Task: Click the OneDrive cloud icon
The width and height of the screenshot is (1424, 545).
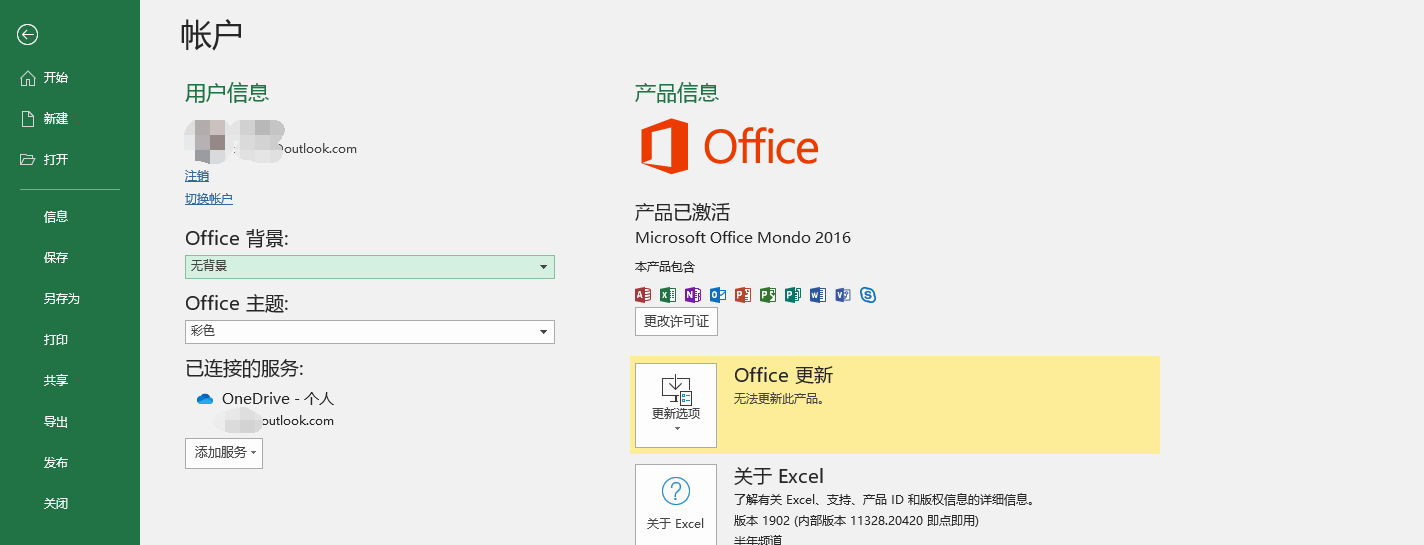Action: (205, 399)
